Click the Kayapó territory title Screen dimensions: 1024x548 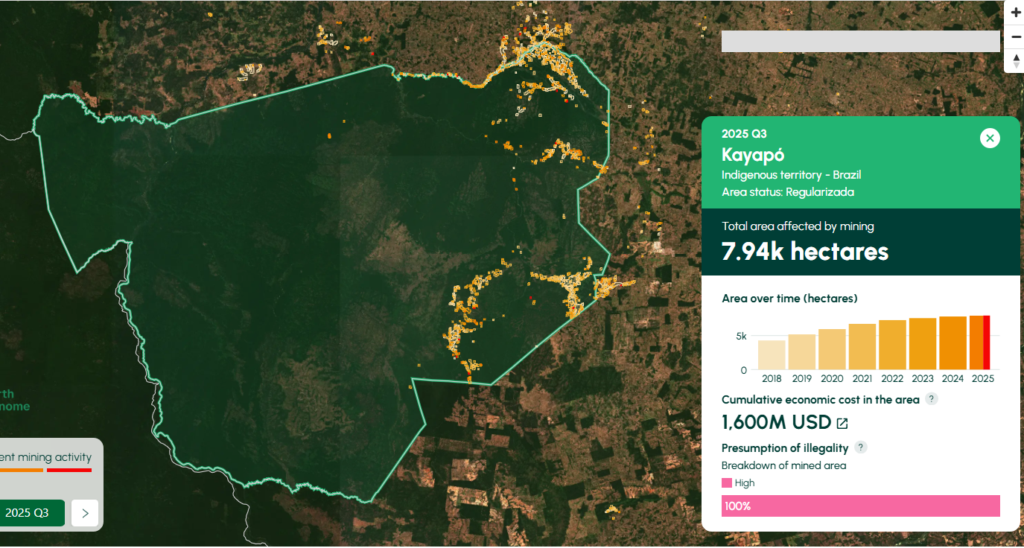753,155
